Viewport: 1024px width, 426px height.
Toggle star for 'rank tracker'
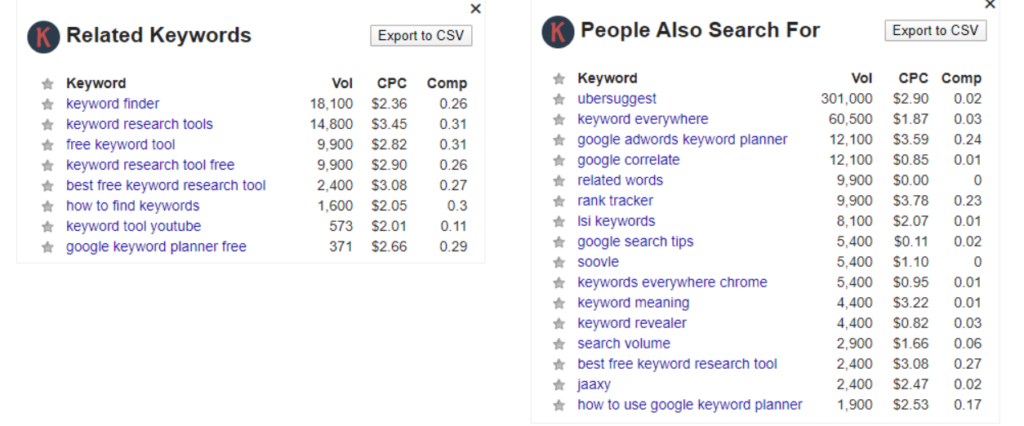(558, 201)
